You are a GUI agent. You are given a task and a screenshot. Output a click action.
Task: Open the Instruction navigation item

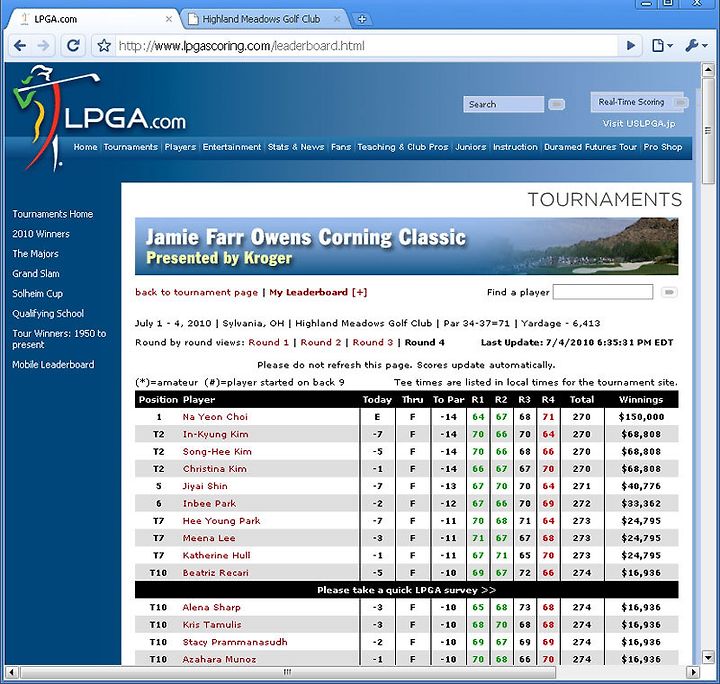pos(515,147)
